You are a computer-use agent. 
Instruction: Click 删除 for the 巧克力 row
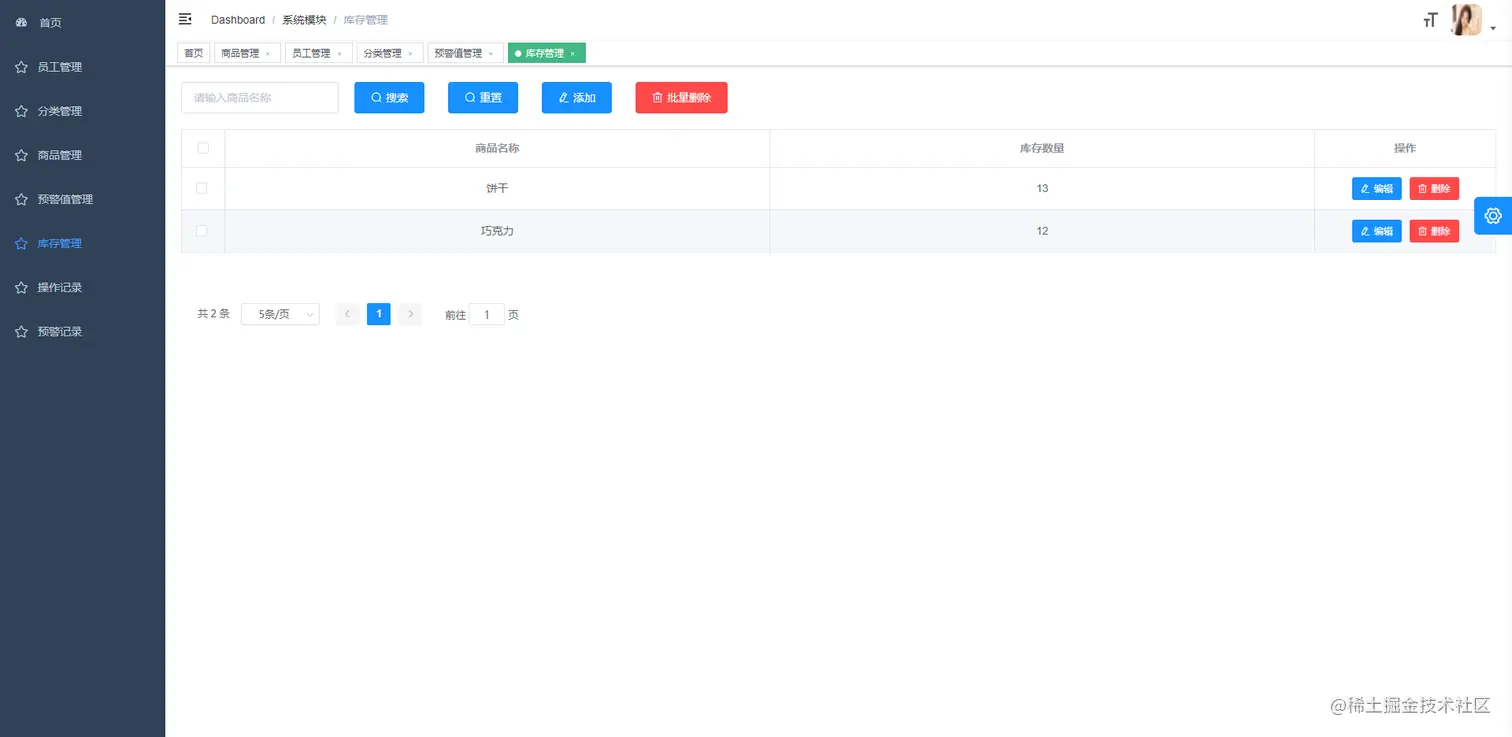coord(1434,231)
